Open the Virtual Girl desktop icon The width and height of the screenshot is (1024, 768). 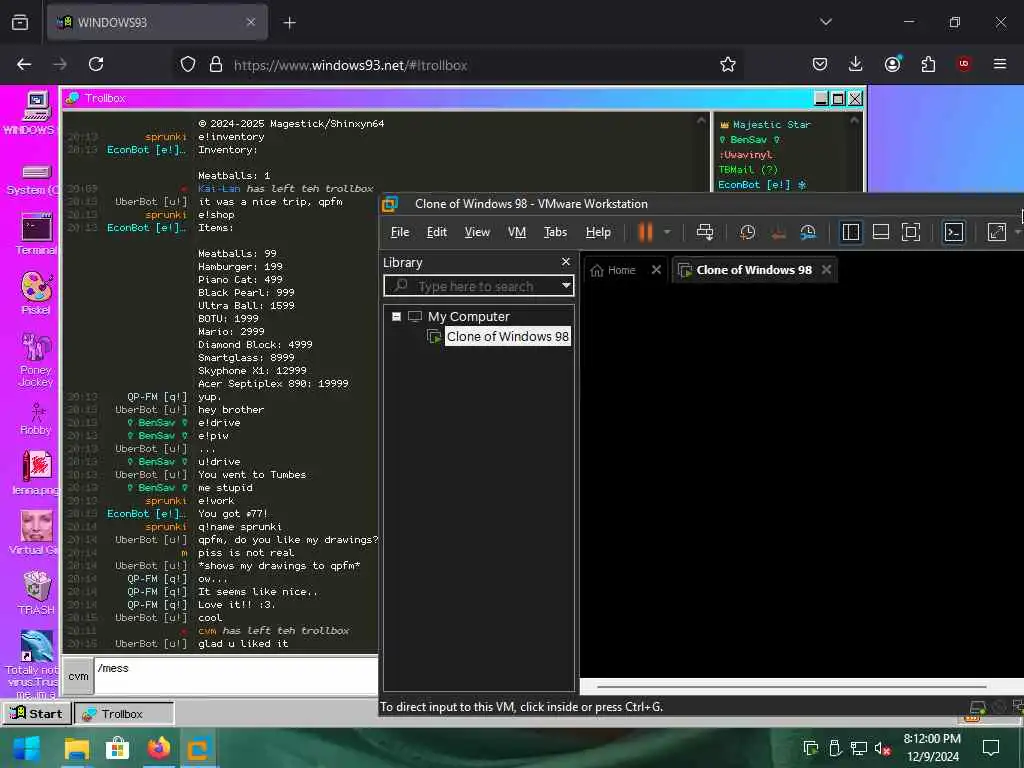tap(35, 532)
